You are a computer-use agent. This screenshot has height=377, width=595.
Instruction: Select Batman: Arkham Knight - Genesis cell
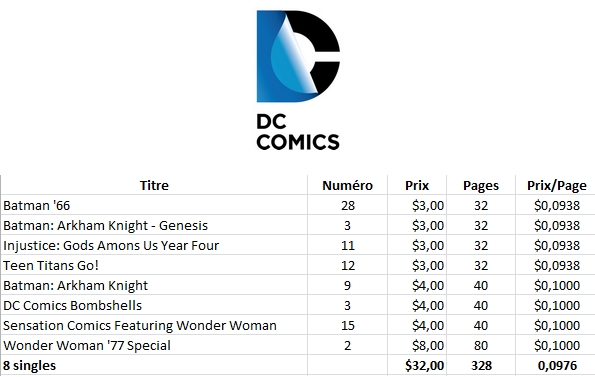coord(154,225)
